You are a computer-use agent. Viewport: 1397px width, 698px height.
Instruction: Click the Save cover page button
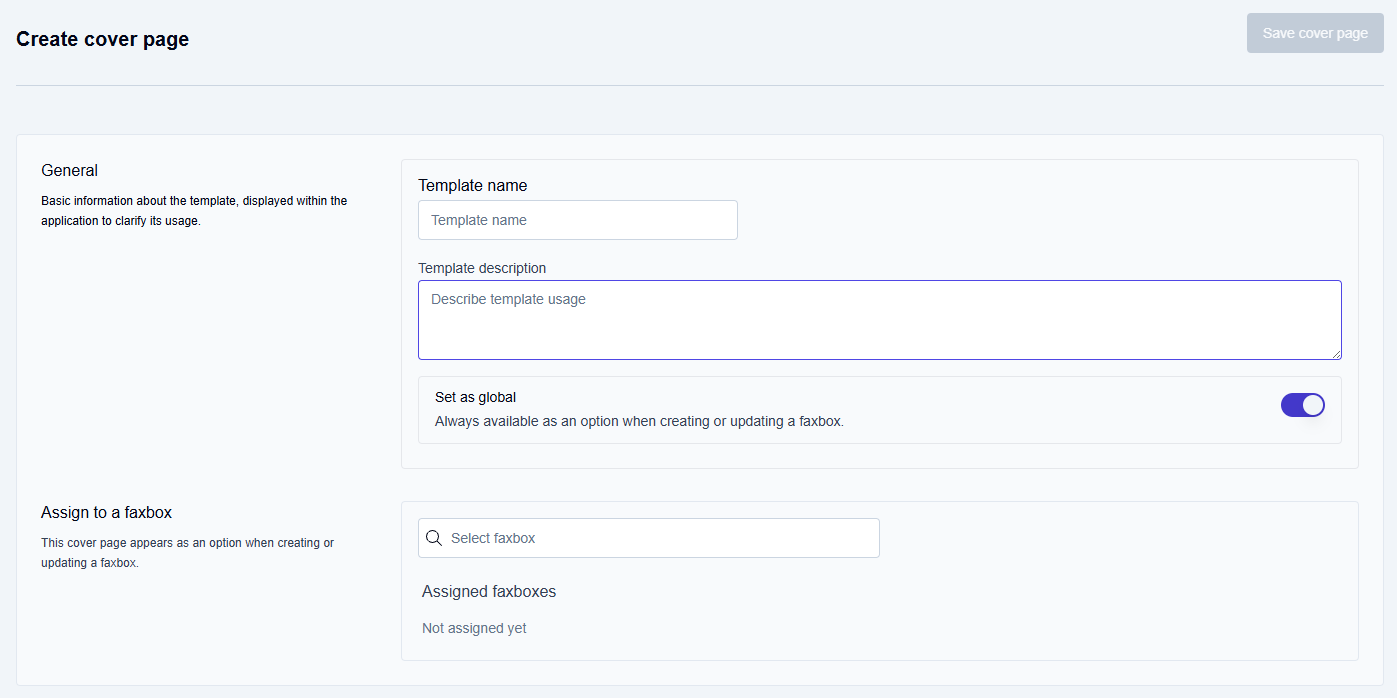click(1314, 33)
